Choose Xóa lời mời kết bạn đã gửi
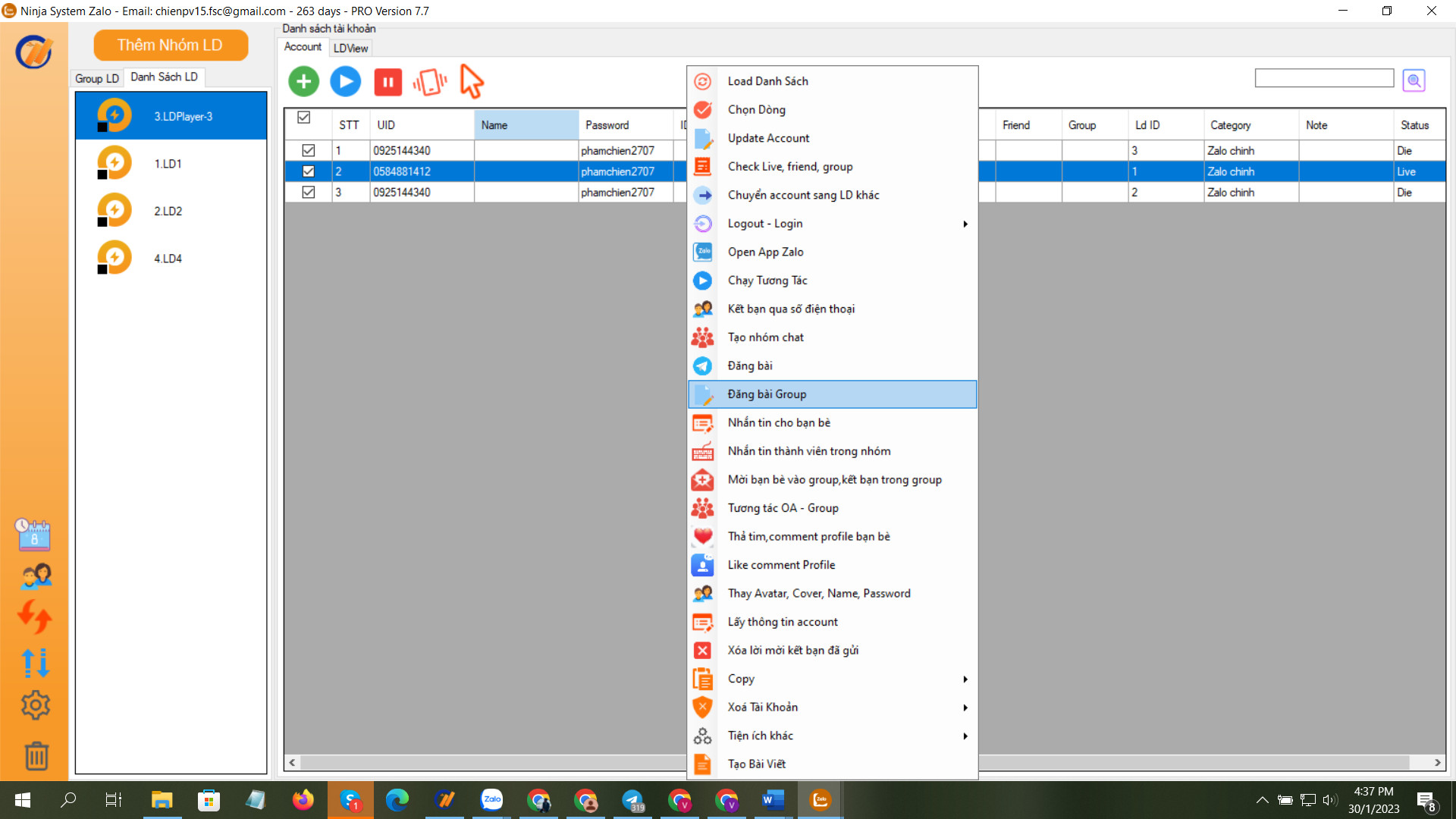The width and height of the screenshot is (1456, 819). [833, 650]
